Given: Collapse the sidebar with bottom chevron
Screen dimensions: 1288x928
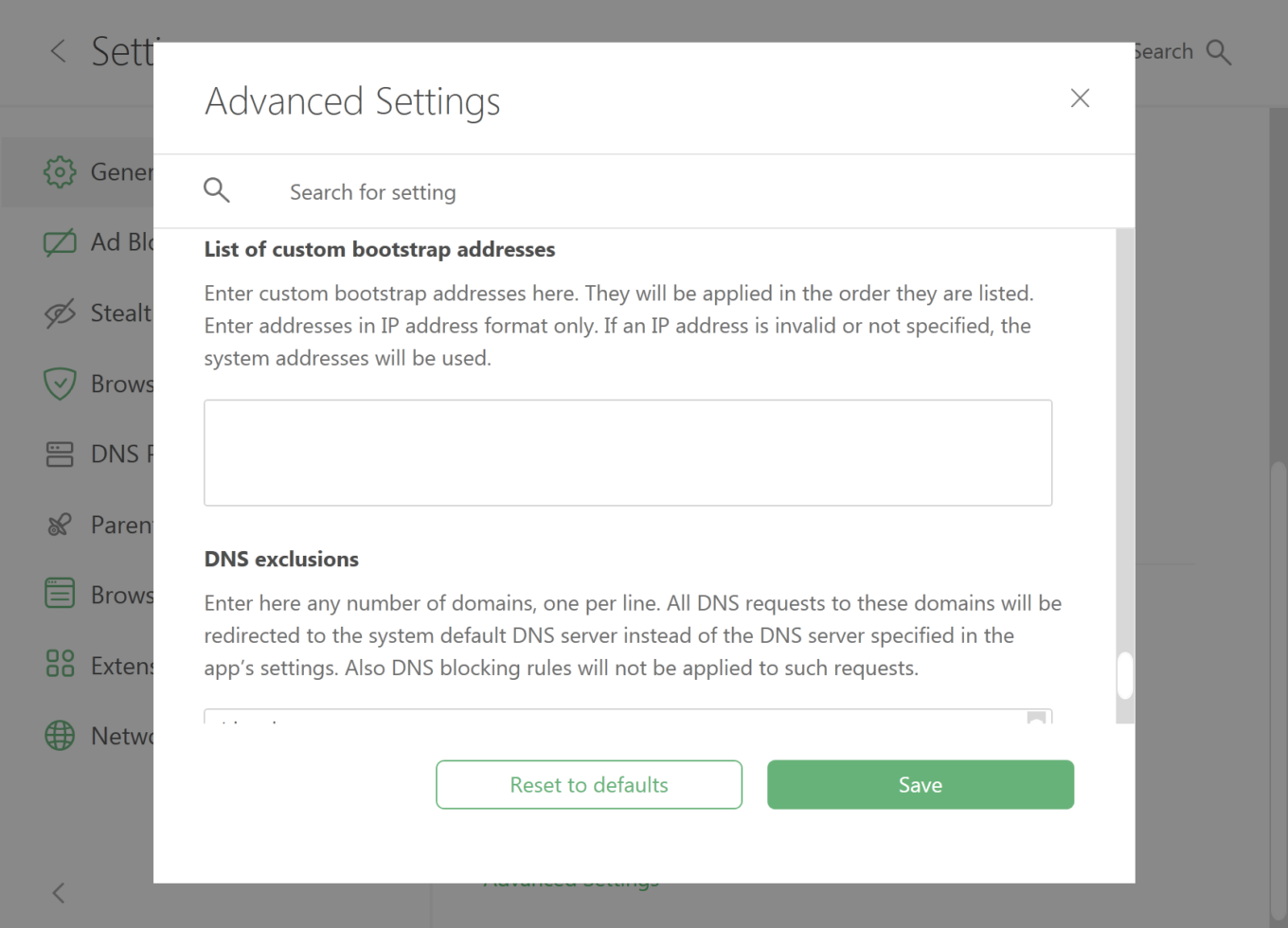Looking at the screenshot, I should click(59, 893).
